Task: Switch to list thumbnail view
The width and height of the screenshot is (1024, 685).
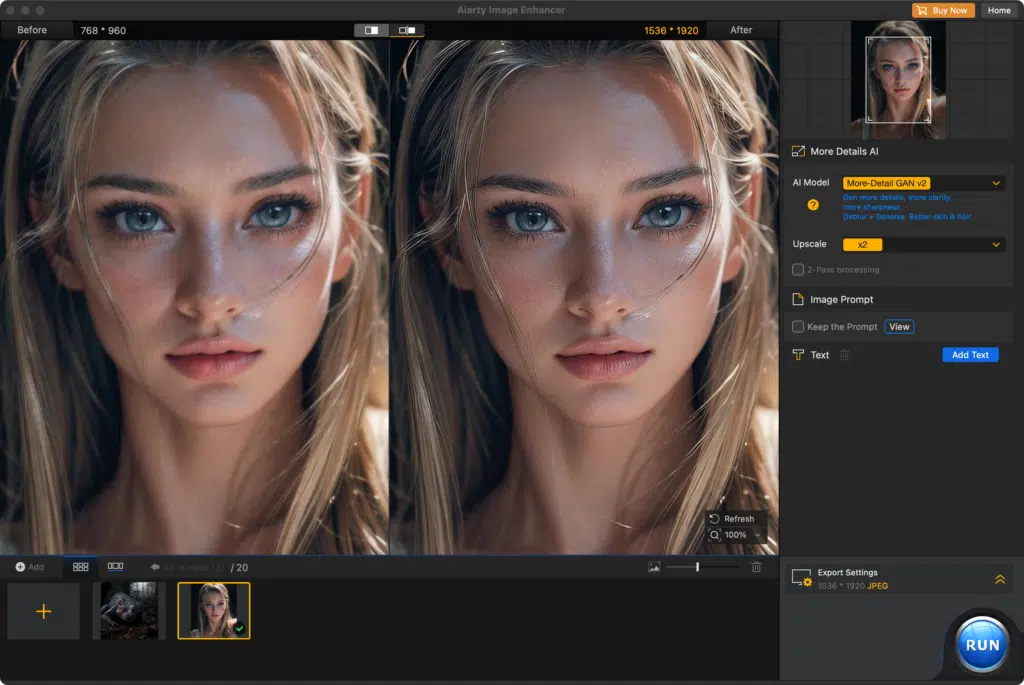Action: 114,566
